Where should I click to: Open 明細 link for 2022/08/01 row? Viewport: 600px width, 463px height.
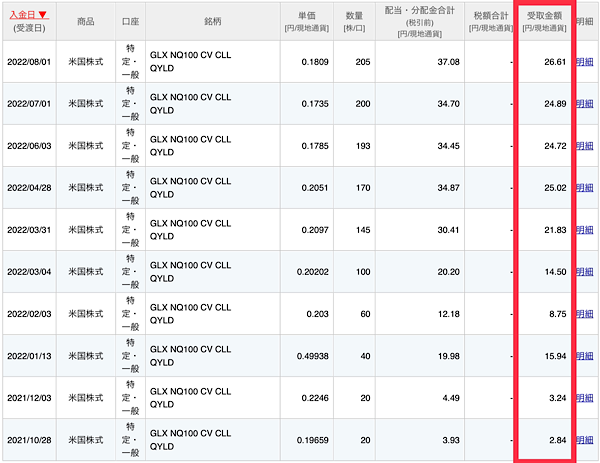(x=585, y=62)
